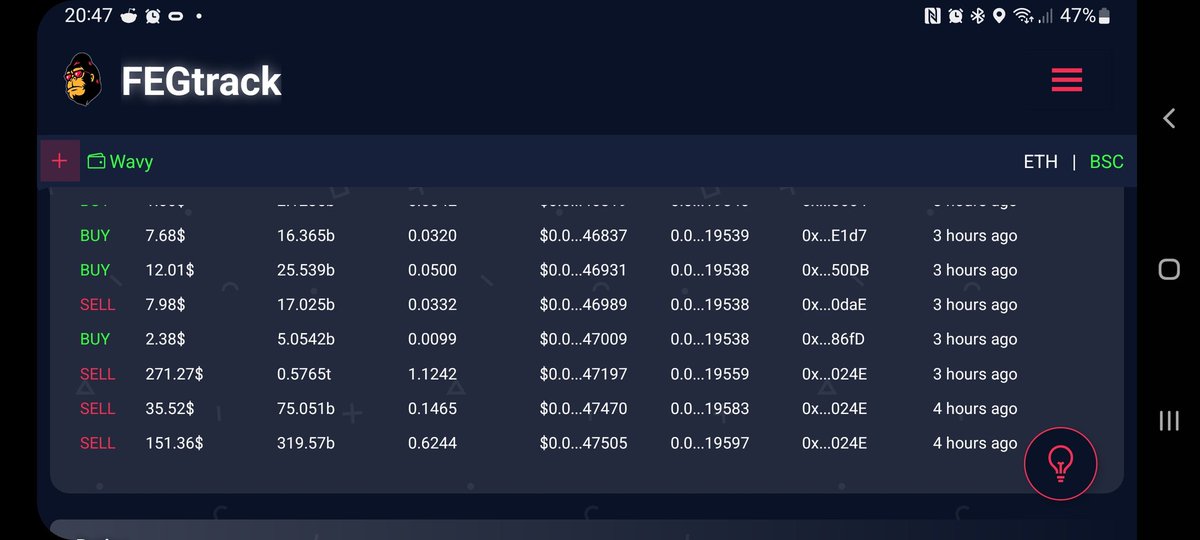Click the 0.0...19597 value
This screenshot has height=540, width=1200.
coord(710,443)
